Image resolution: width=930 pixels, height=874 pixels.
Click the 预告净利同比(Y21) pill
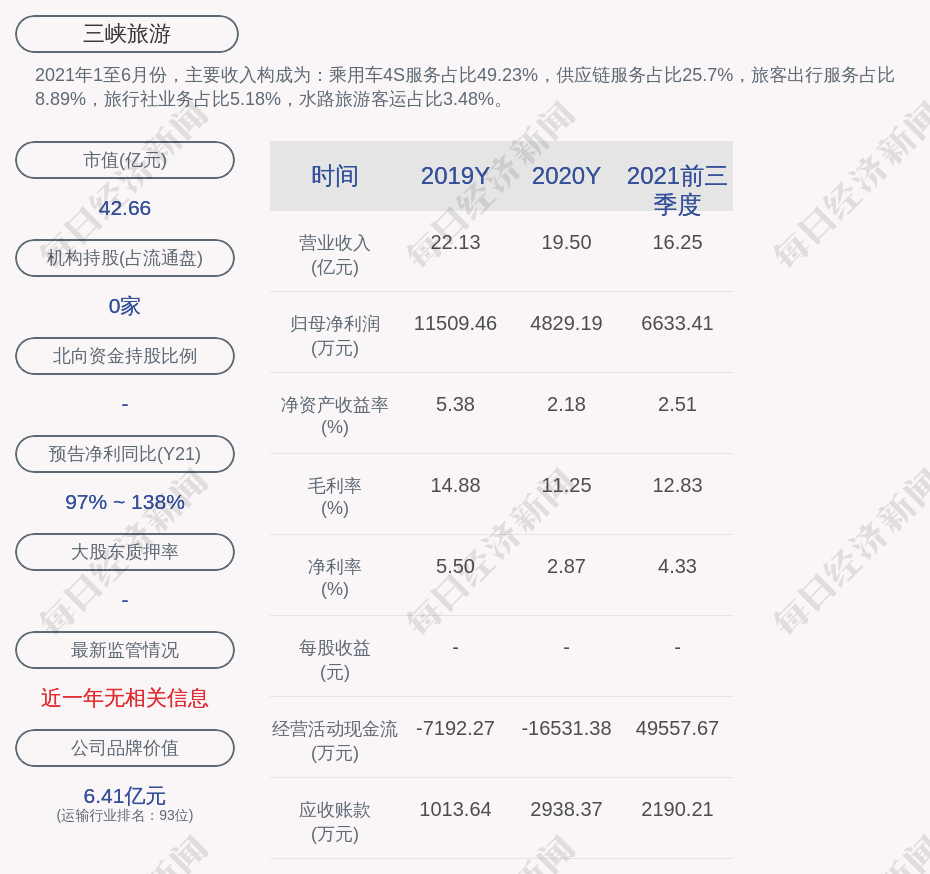125,454
